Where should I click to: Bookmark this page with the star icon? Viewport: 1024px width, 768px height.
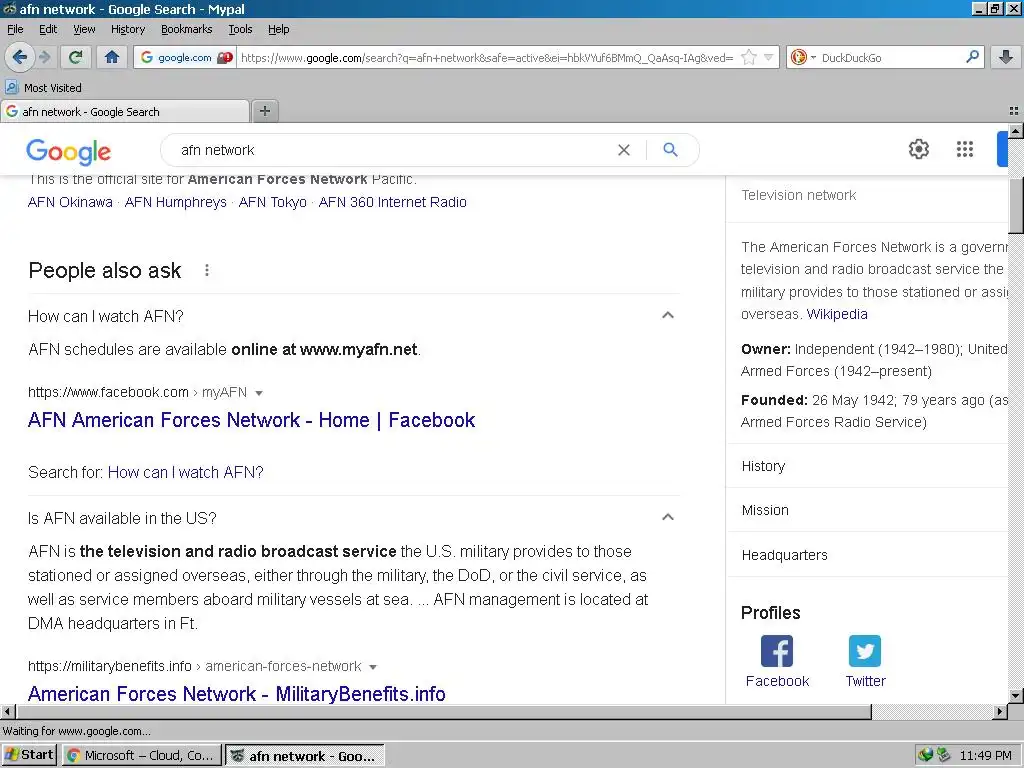tap(749, 57)
